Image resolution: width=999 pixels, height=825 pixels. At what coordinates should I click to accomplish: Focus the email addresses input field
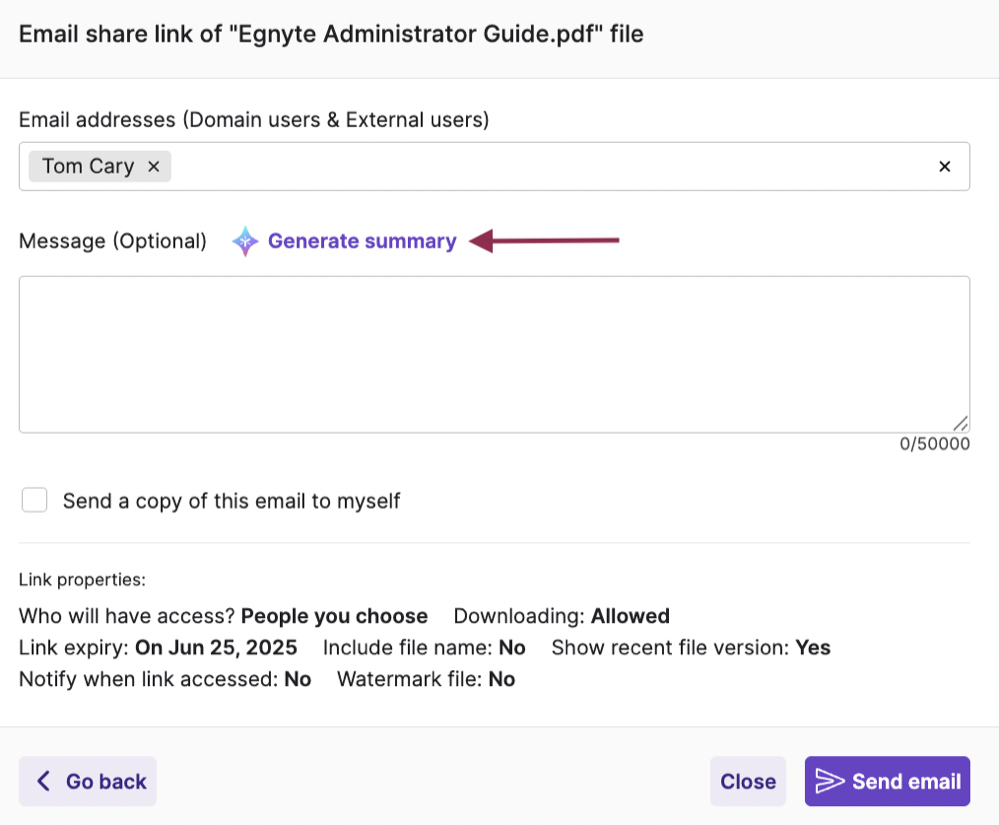pos(550,167)
